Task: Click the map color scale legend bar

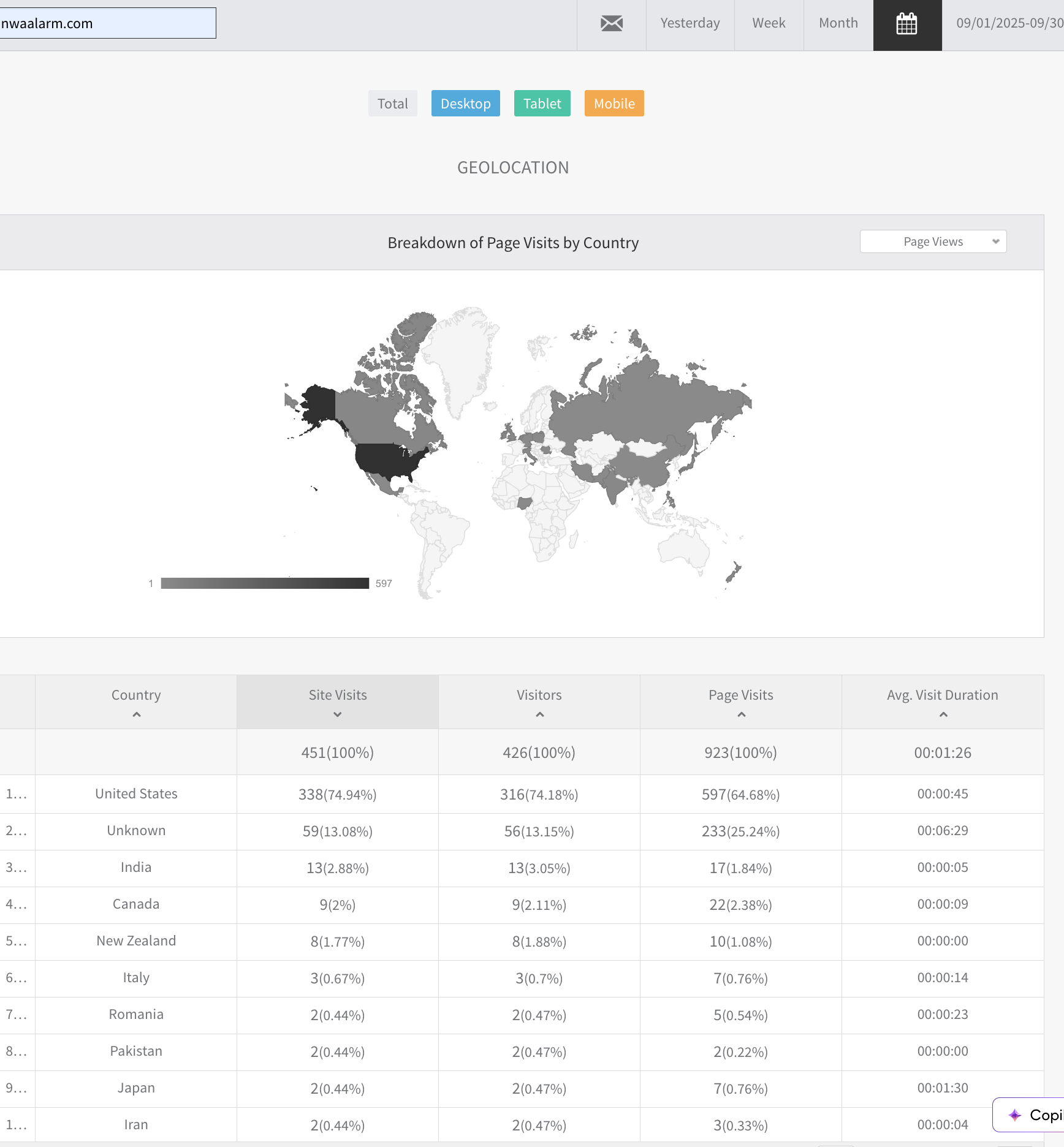Action: 265,583
